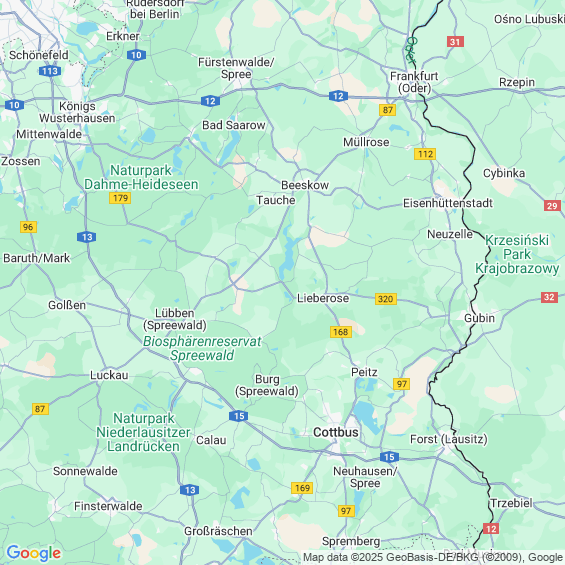
Task: Open Naturpark Dahme-Heideseen label
Action: click(x=141, y=177)
